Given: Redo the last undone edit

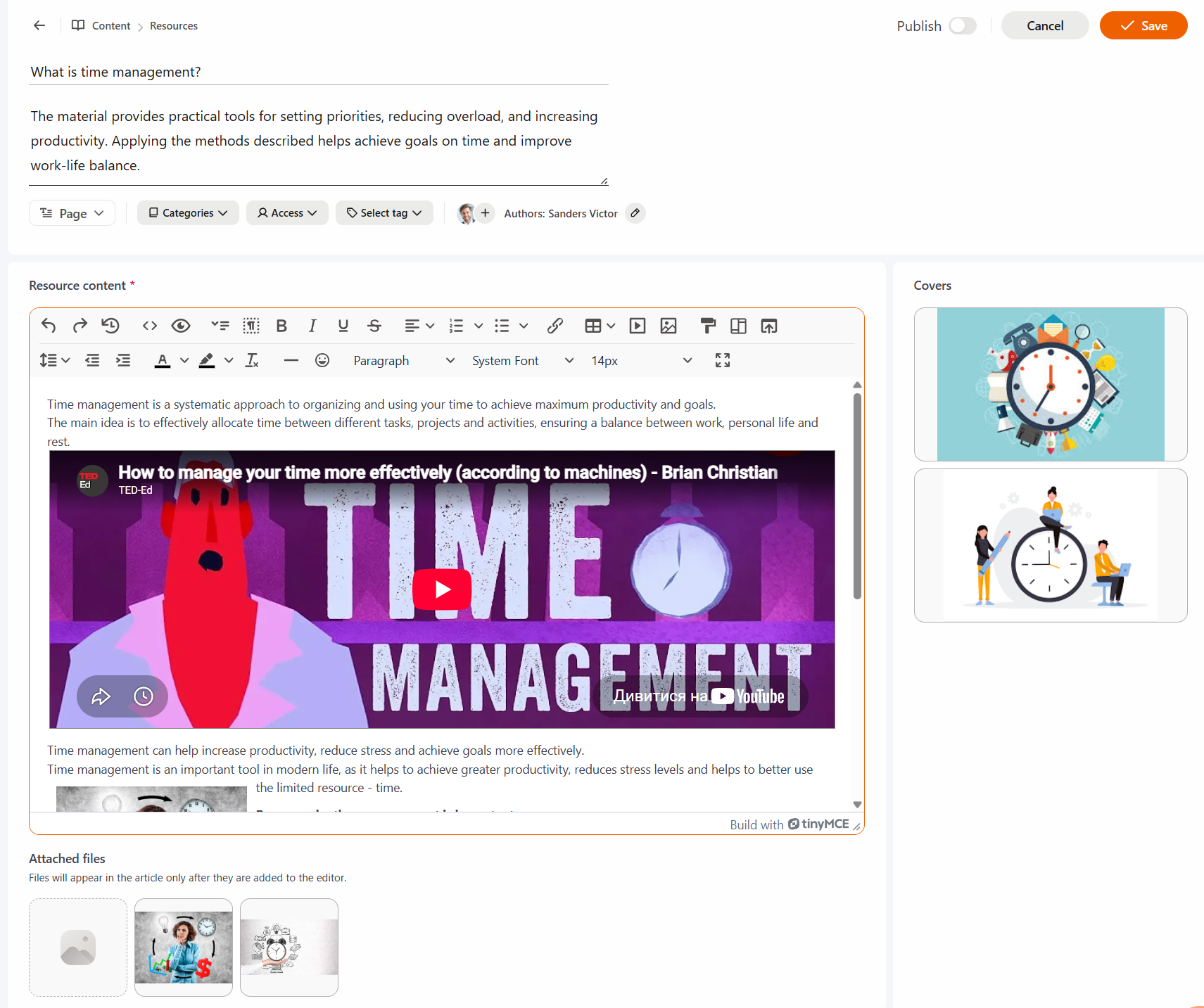Looking at the screenshot, I should pos(80,326).
